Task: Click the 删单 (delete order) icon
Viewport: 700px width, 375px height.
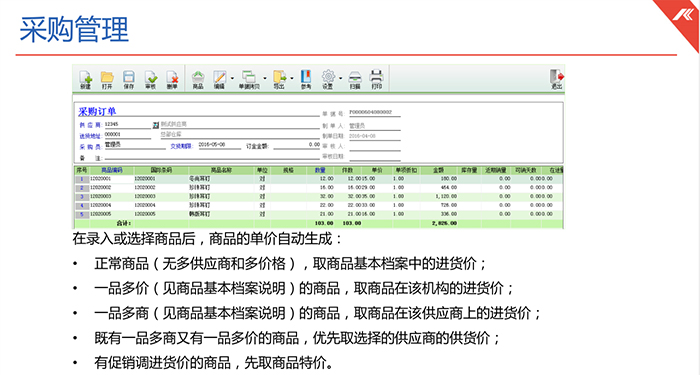Action: click(x=172, y=80)
